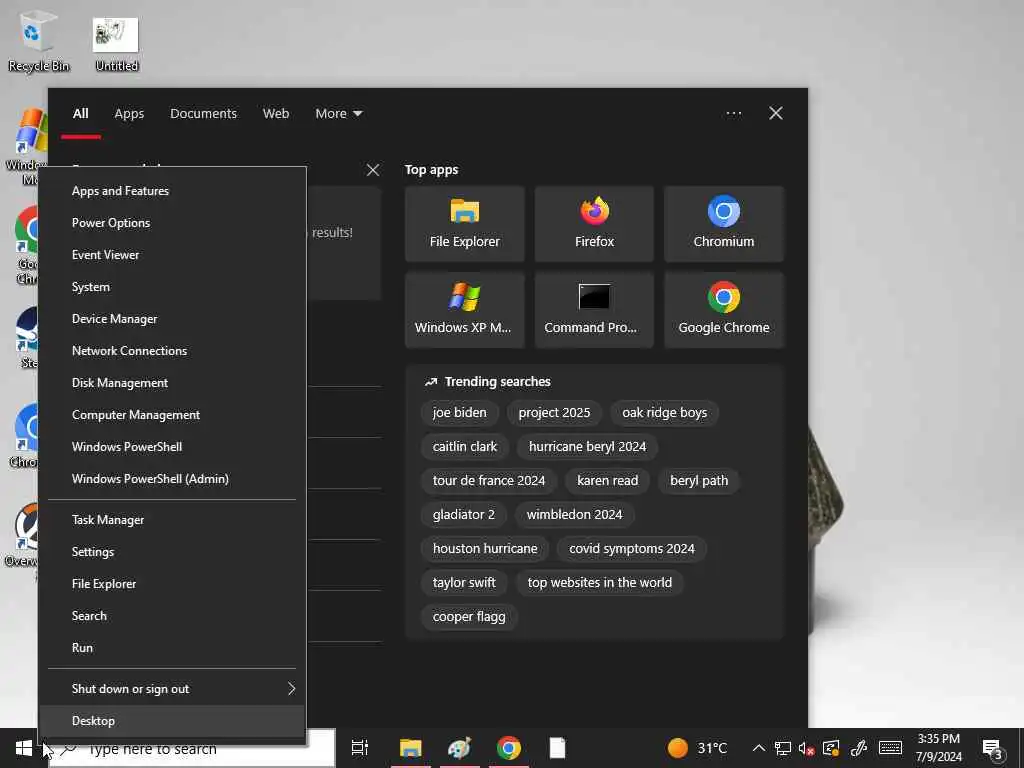Viewport: 1024px width, 768px height.
Task: Open Device Manager
Action: 172,319
